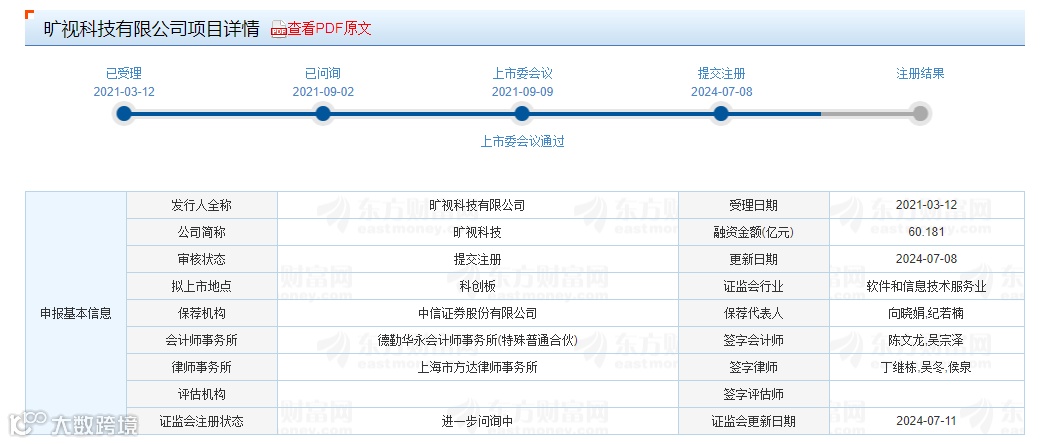Click the gray 注册结果 timeline dot
The image size is (1058, 444).
920,113
